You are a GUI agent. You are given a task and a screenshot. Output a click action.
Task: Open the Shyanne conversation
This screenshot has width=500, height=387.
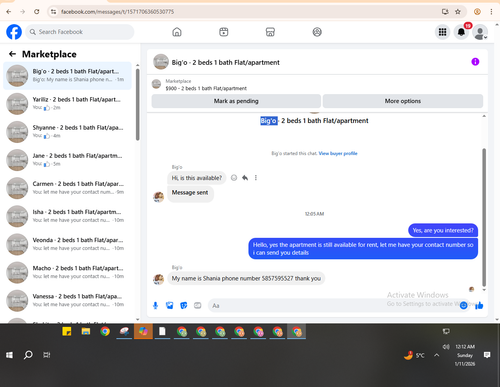[67, 132]
